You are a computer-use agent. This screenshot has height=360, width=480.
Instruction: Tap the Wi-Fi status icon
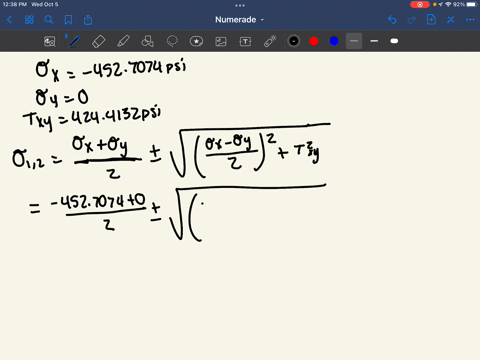[448, 4]
